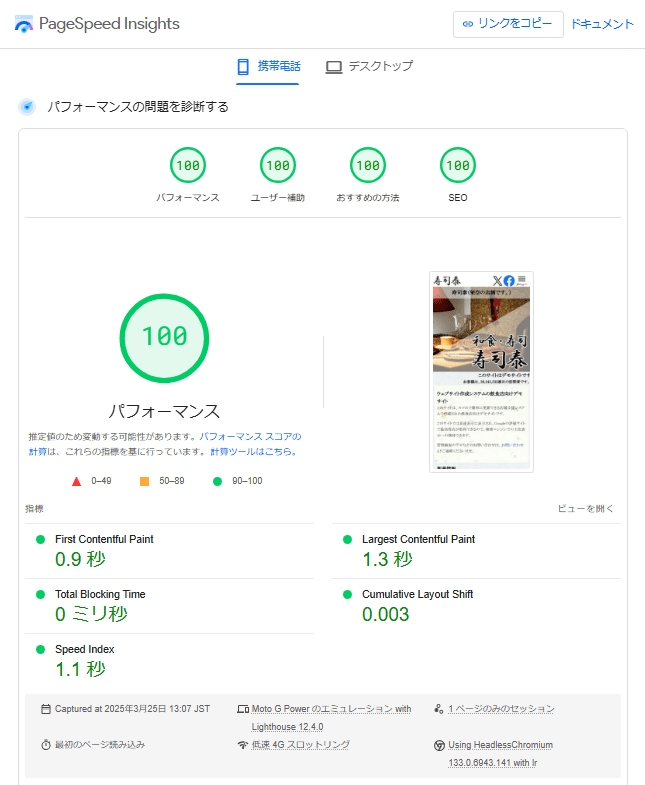Click the 0.003 value
This screenshot has height=785, width=645.
tap(386, 614)
